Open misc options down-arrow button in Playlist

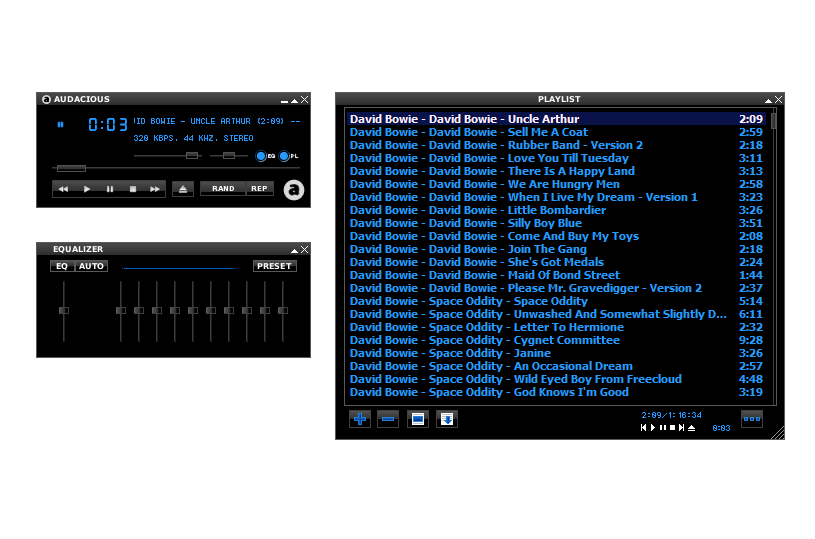pyautogui.click(x=447, y=419)
